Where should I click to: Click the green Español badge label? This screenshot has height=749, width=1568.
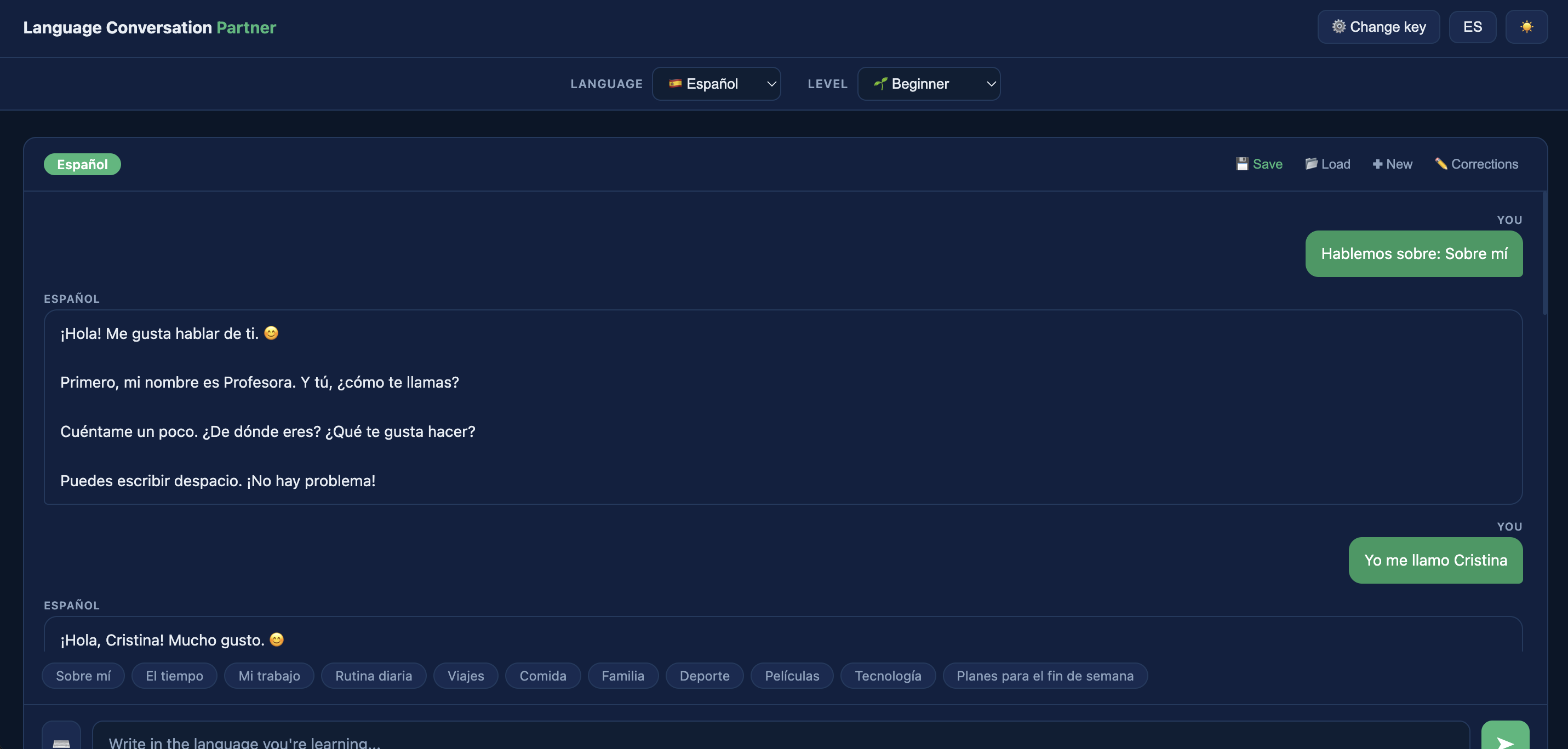(x=82, y=164)
